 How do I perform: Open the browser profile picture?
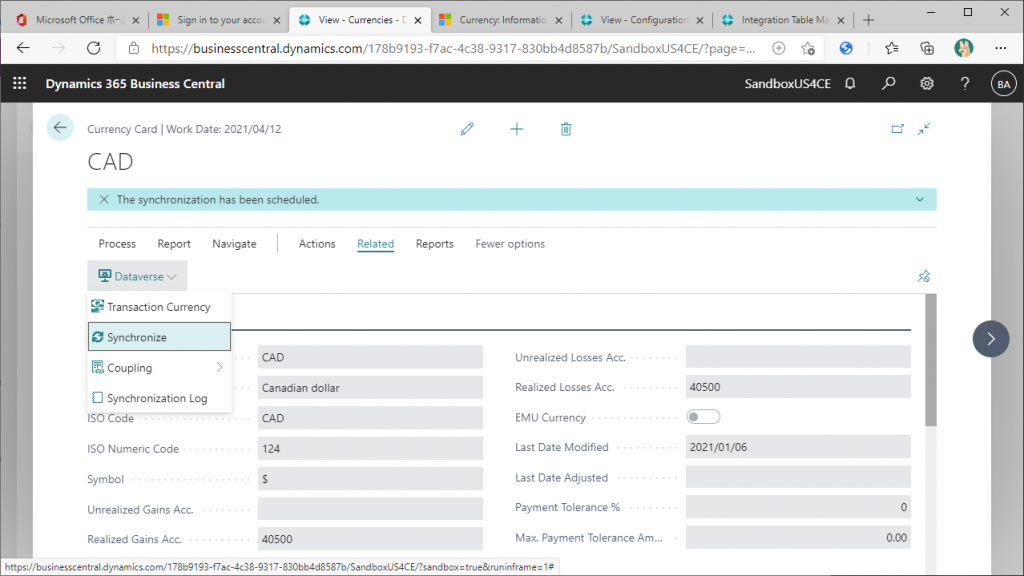pos(963,48)
